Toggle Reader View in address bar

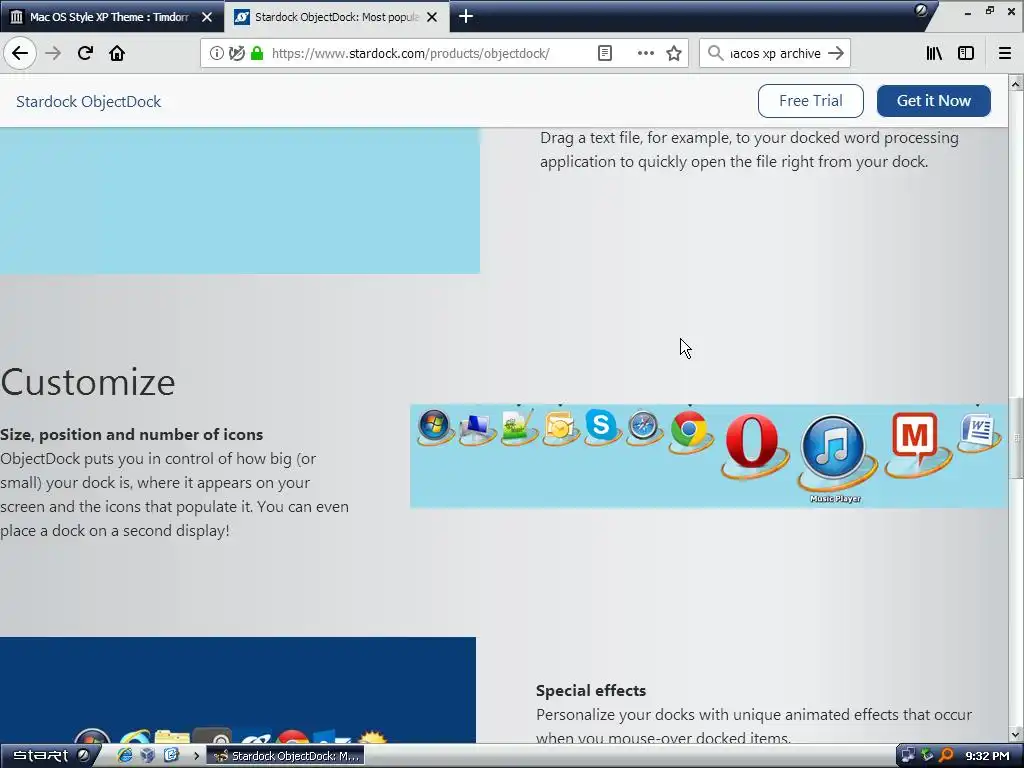point(605,53)
